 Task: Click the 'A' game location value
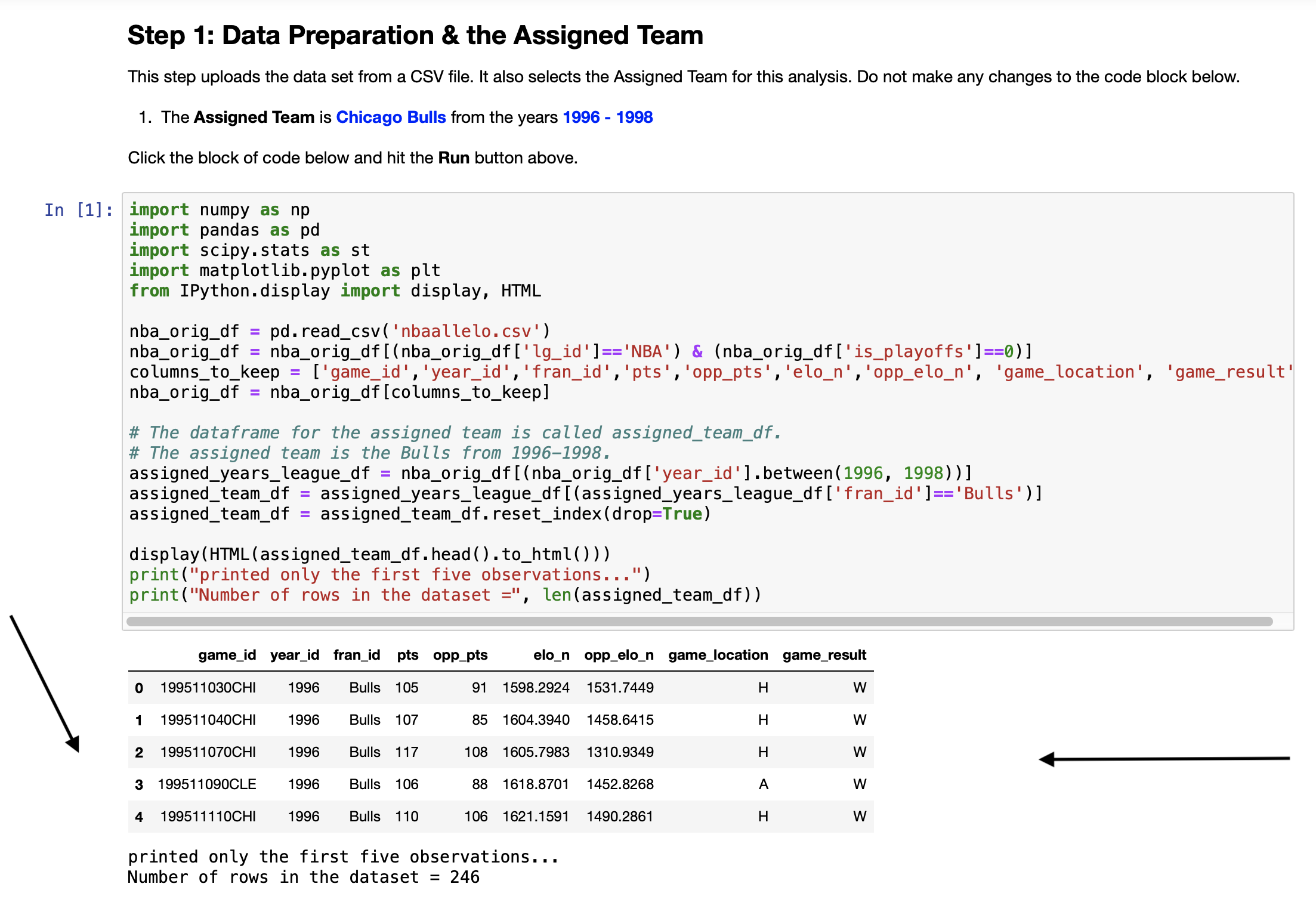(x=763, y=784)
